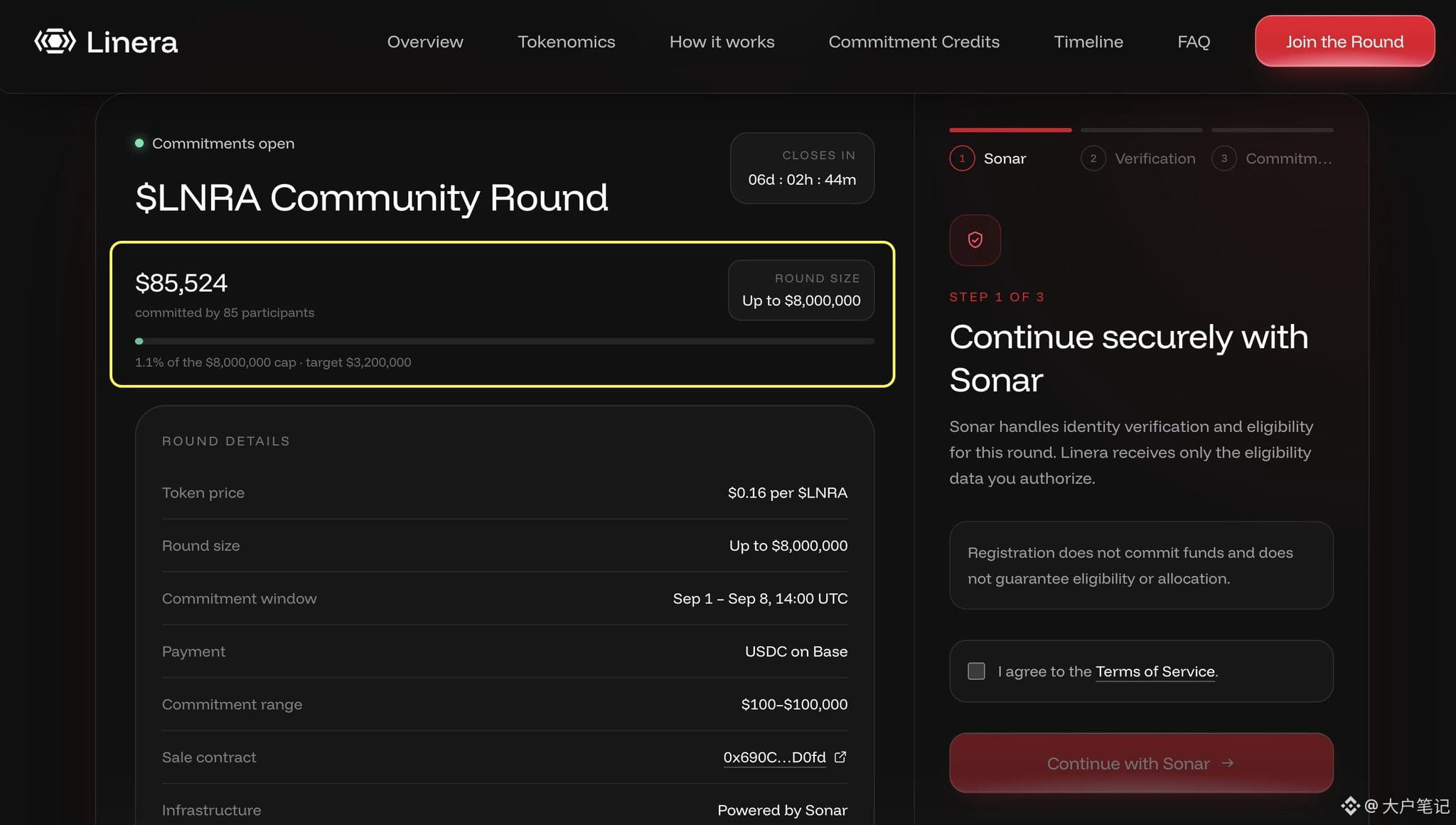Image resolution: width=1456 pixels, height=825 pixels.
Task: Click the green Commitments open status dot
Action: pyautogui.click(x=139, y=144)
